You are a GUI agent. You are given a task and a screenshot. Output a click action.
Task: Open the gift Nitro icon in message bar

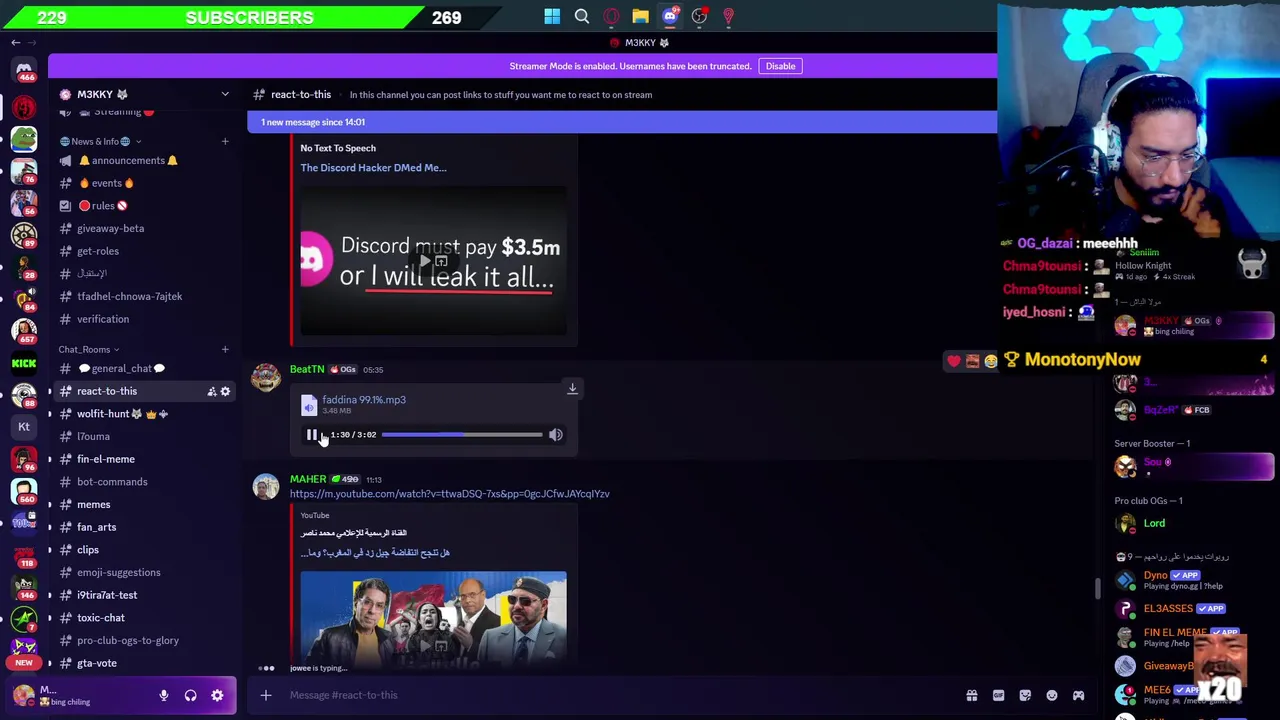[971, 695]
